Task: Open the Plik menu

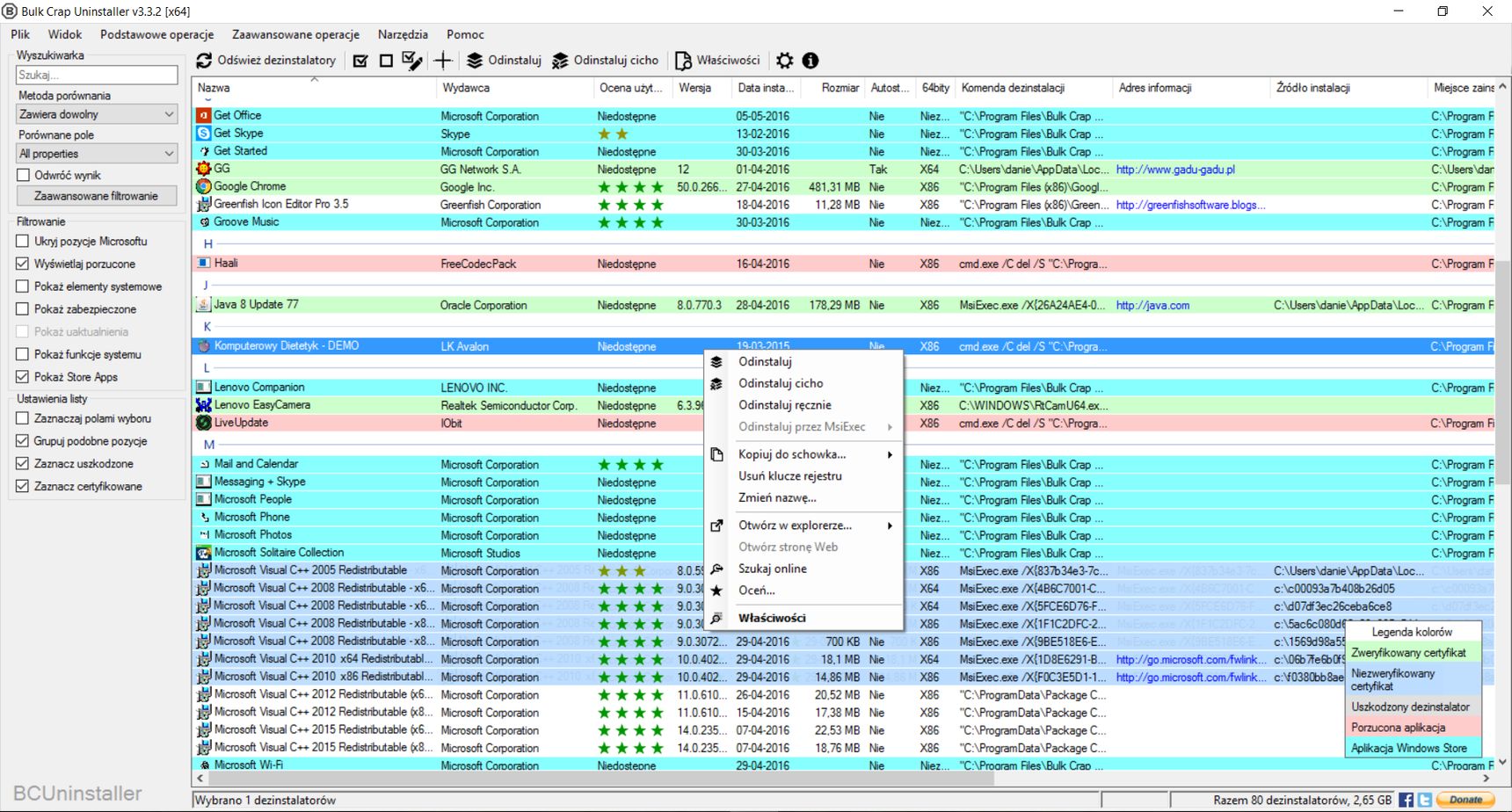Action: coord(20,34)
